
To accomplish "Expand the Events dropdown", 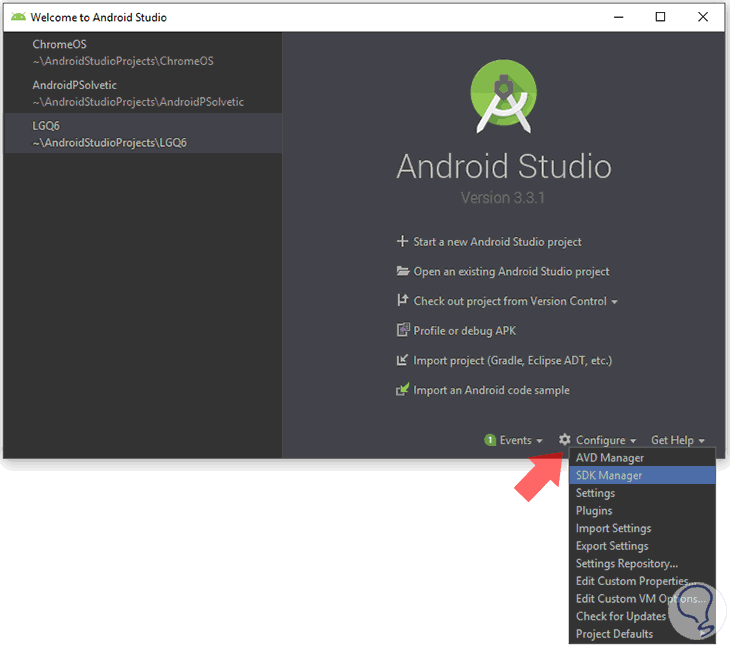I will tap(521, 440).
